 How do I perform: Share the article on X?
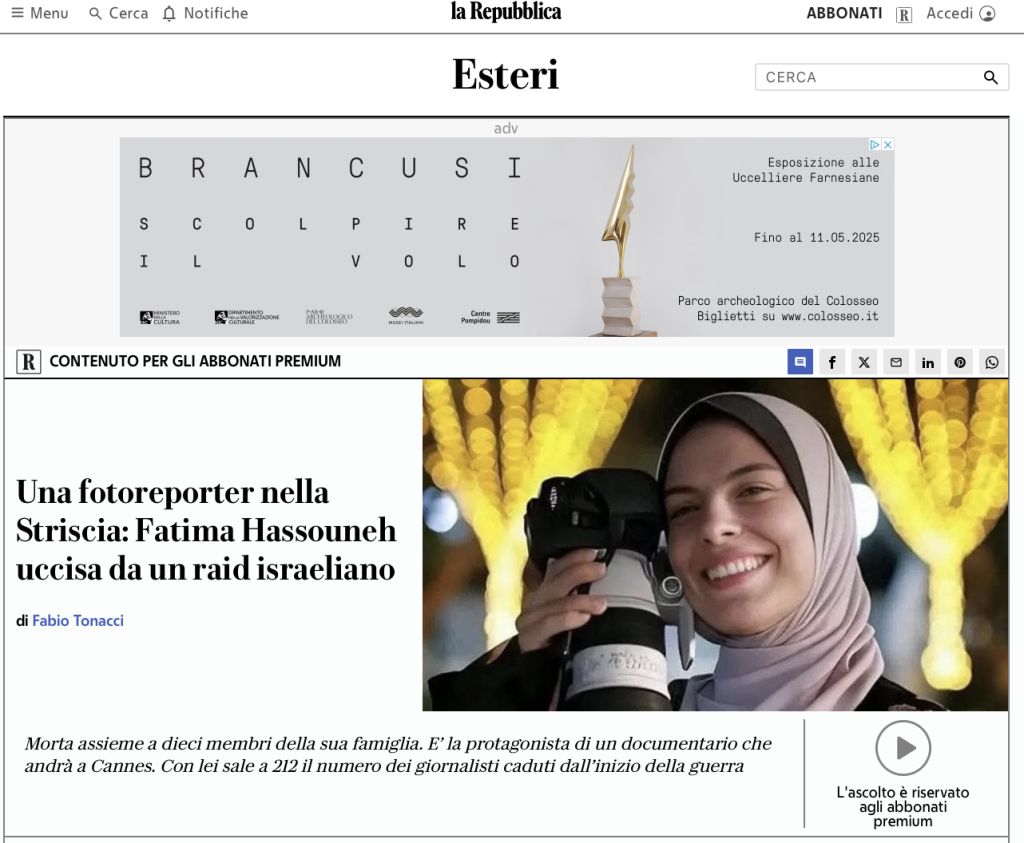click(863, 362)
